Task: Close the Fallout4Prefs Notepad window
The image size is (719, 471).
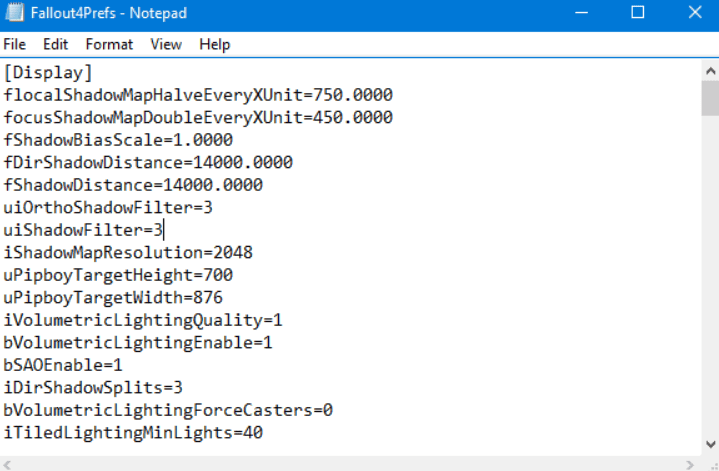Action: click(695, 12)
